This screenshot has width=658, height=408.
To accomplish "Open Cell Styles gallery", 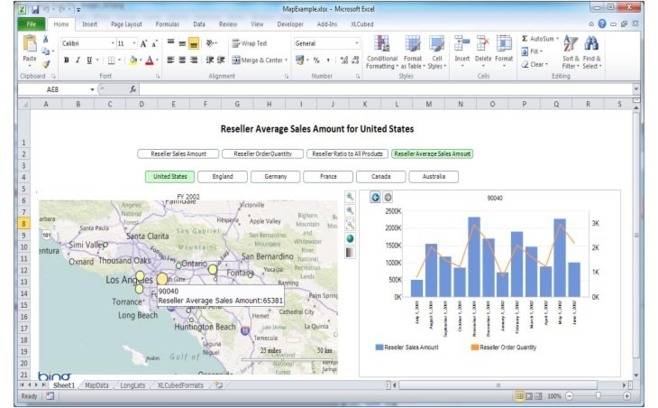I will (x=437, y=52).
